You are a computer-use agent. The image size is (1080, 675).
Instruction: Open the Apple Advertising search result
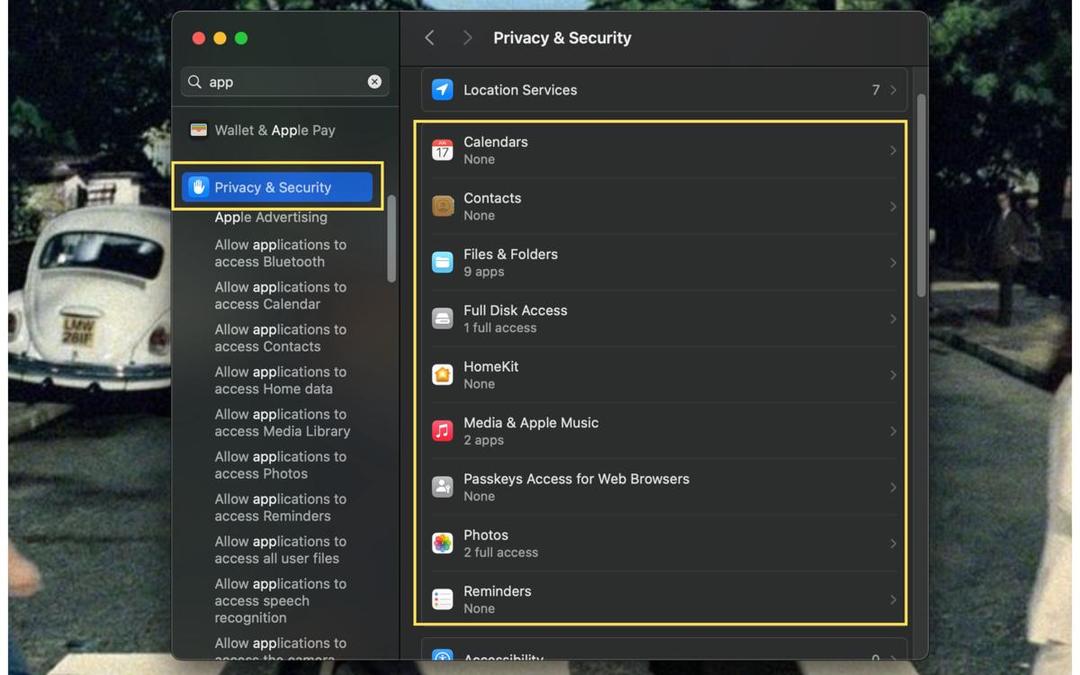coord(271,218)
